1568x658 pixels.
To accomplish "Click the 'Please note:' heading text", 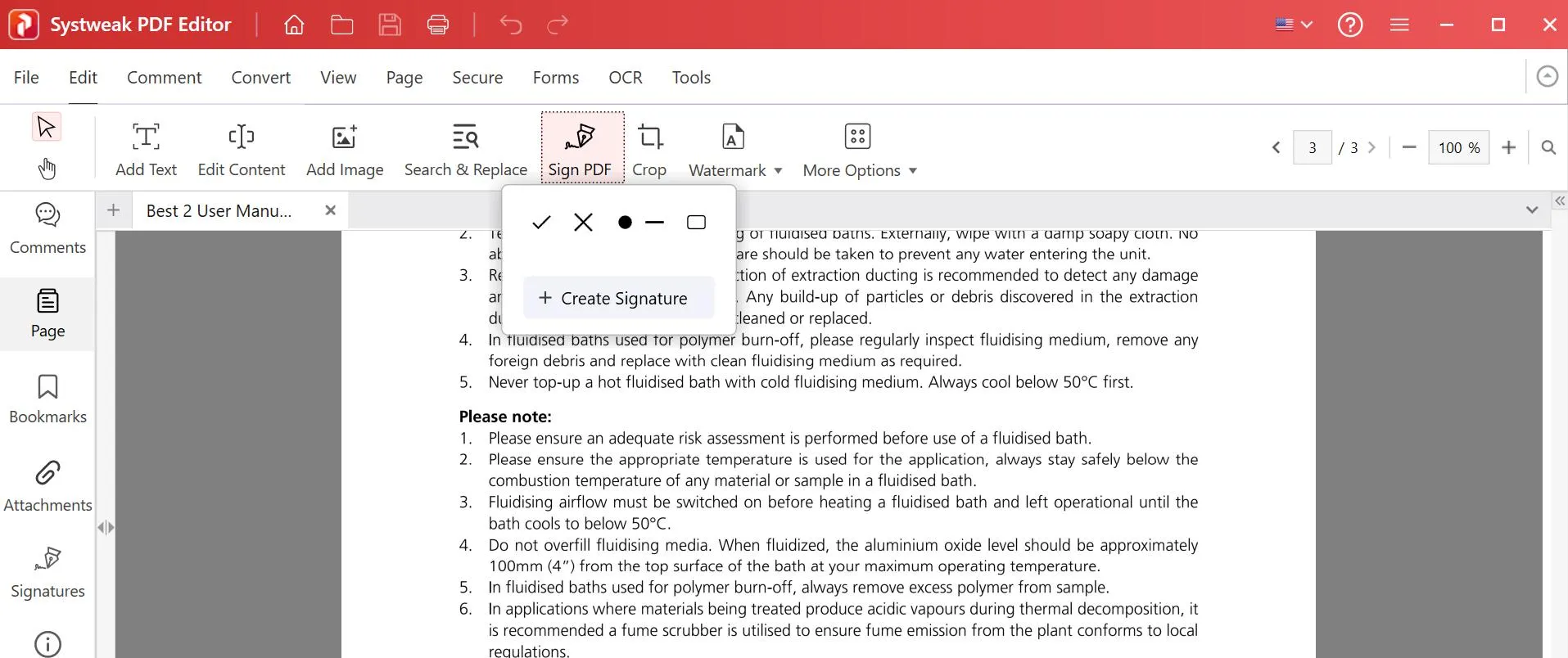I will tap(505, 417).
